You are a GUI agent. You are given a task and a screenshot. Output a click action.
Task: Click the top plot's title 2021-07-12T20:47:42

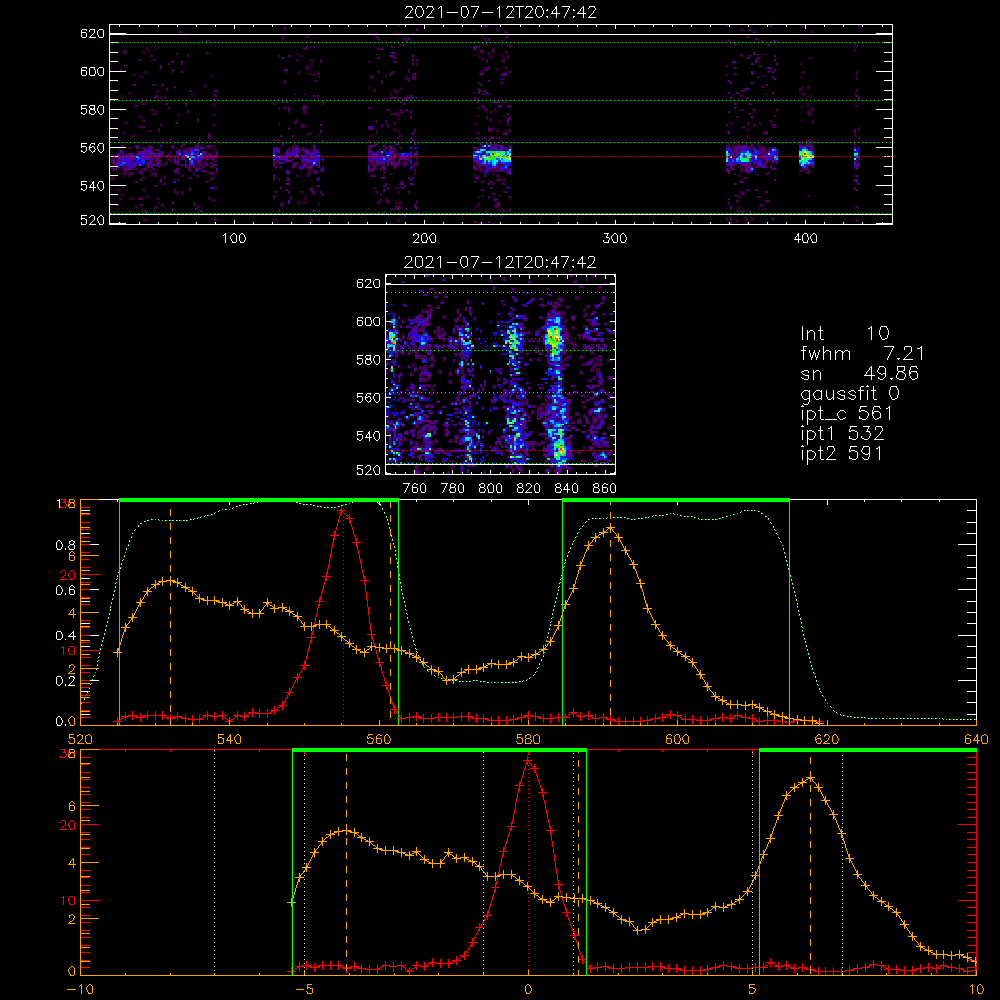coord(501,12)
